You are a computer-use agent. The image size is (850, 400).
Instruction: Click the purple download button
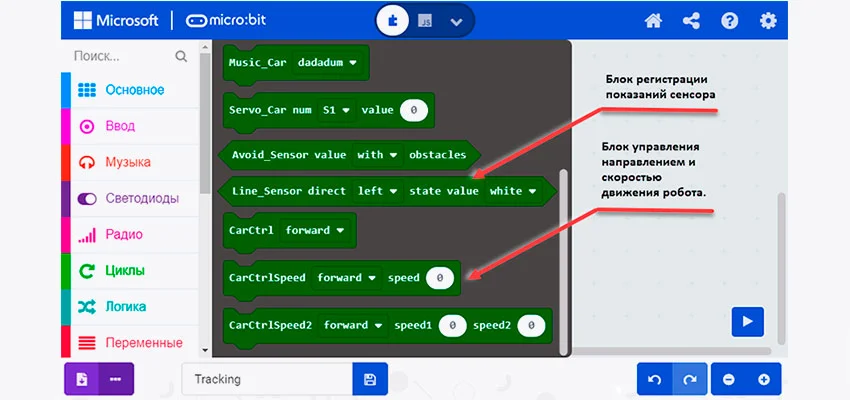pyautogui.click(x=81, y=380)
